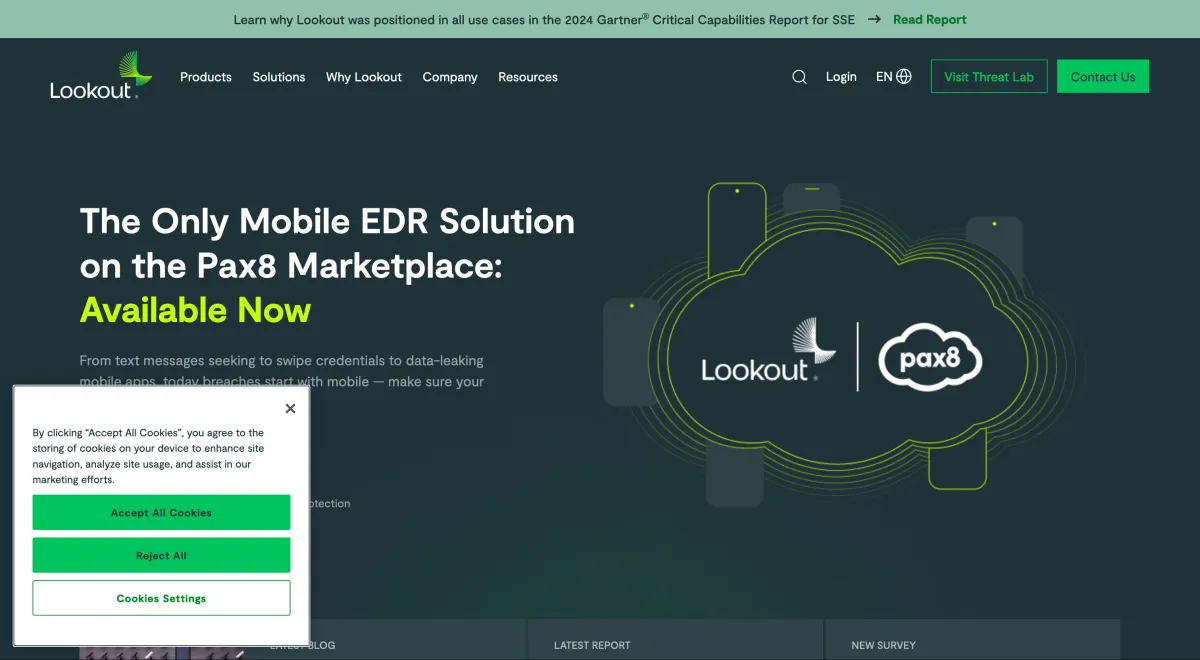
Task: Click the Latest Report card
Action: [675, 639]
